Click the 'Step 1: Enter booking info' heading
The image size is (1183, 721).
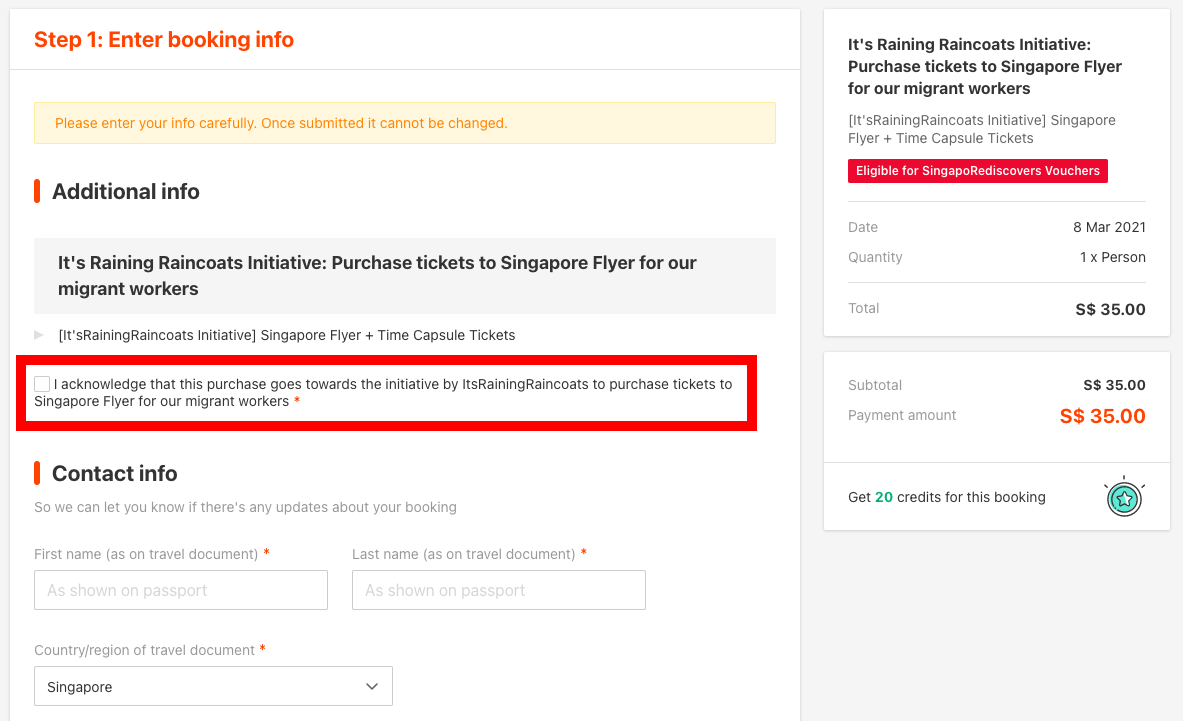click(164, 39)
